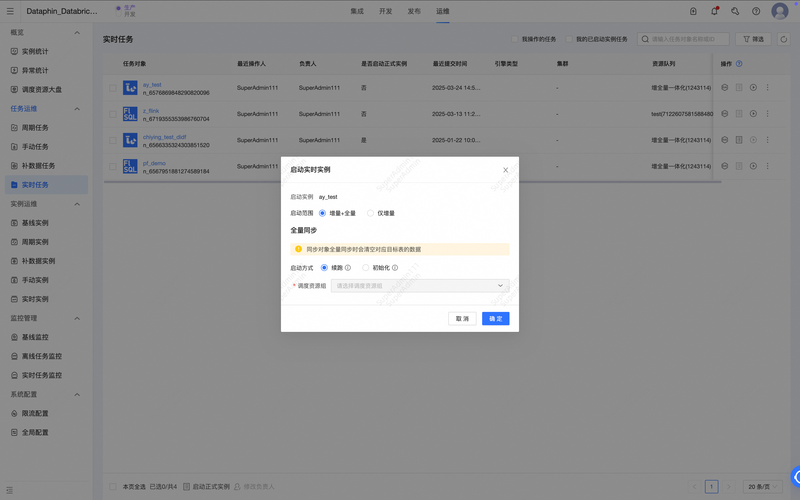Screen dimensions: 800x500
Task: Go to page 1 in pagination
Action: point(711,487)
